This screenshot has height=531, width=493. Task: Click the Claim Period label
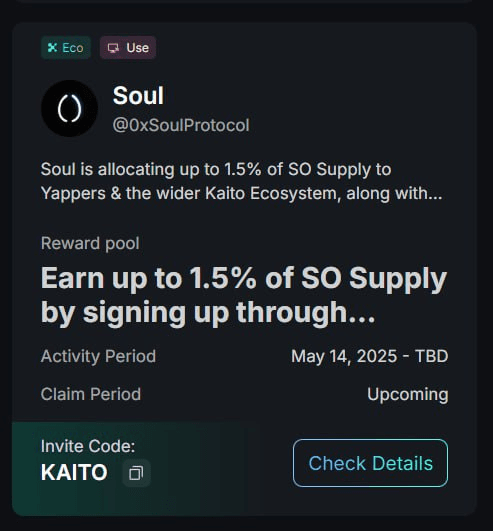pyautogui.click(x=91, y=394)
